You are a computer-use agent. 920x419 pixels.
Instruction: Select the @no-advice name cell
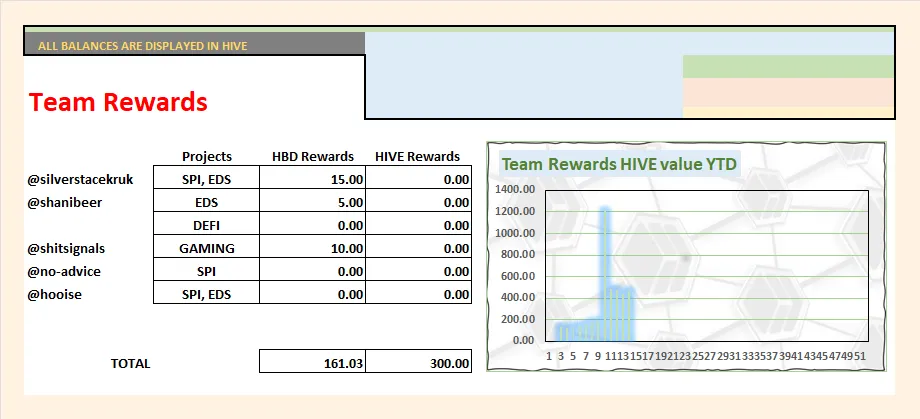click(x=64, y=272)
